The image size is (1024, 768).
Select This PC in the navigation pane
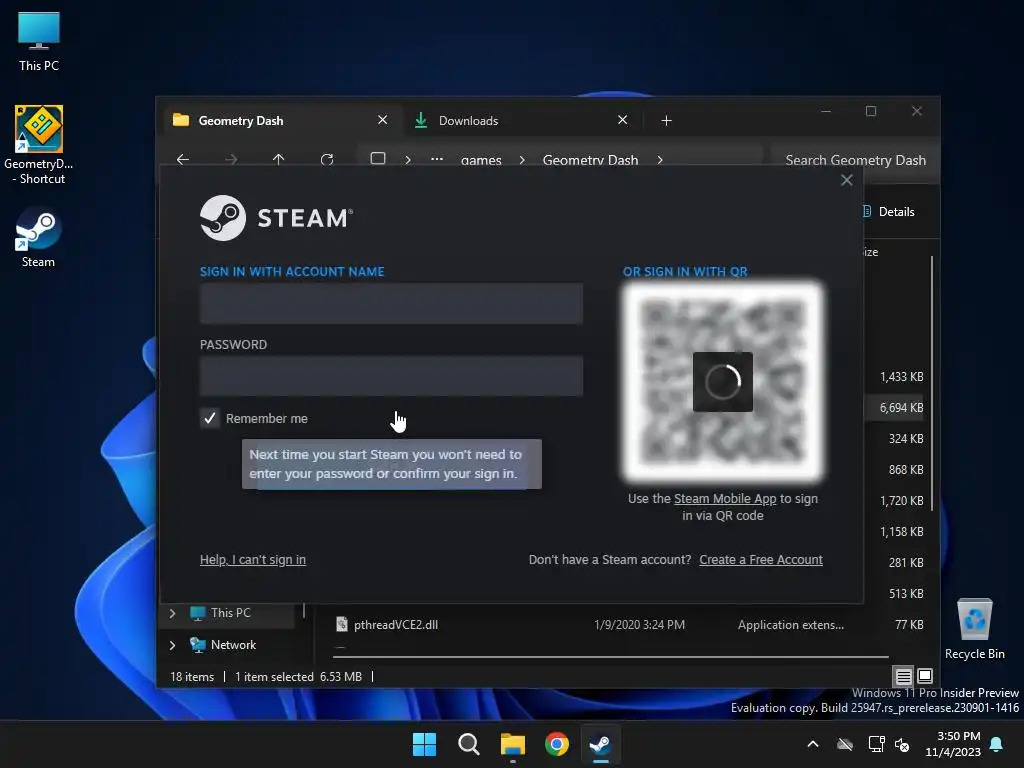[230, 613]
